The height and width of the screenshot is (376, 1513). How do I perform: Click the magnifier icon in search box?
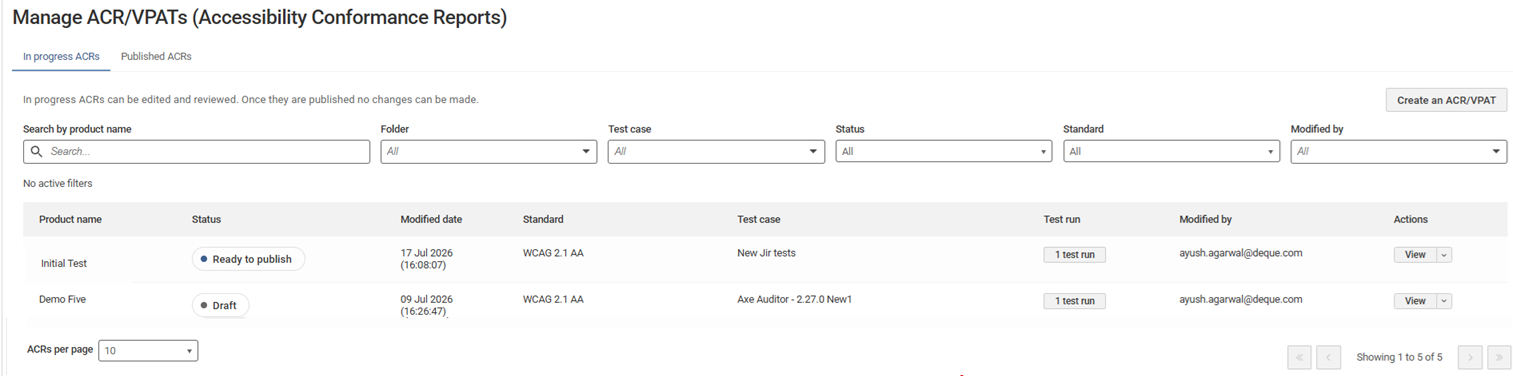(37, 151)
